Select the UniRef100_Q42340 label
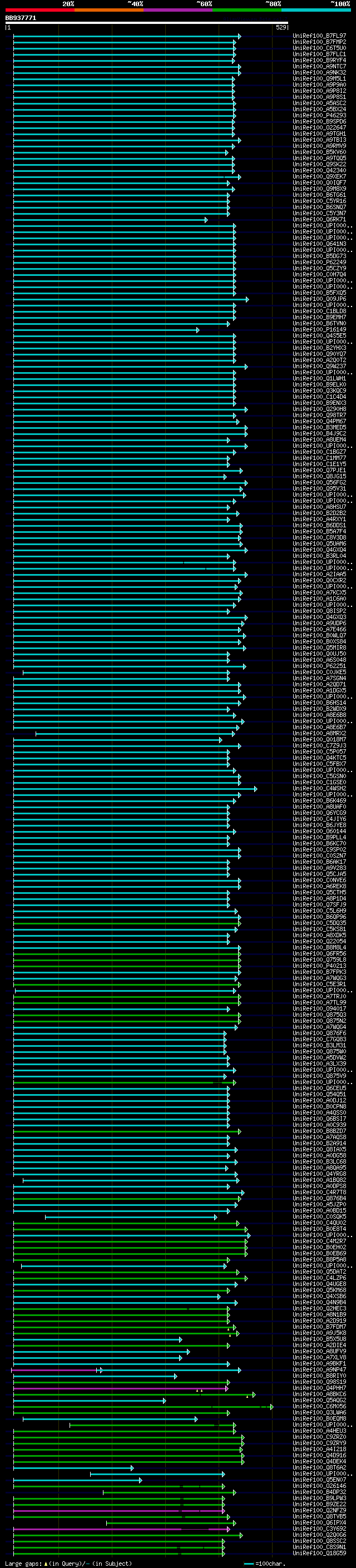The width and height of the screenshot is (356, 1568). [x=319, y=170]
